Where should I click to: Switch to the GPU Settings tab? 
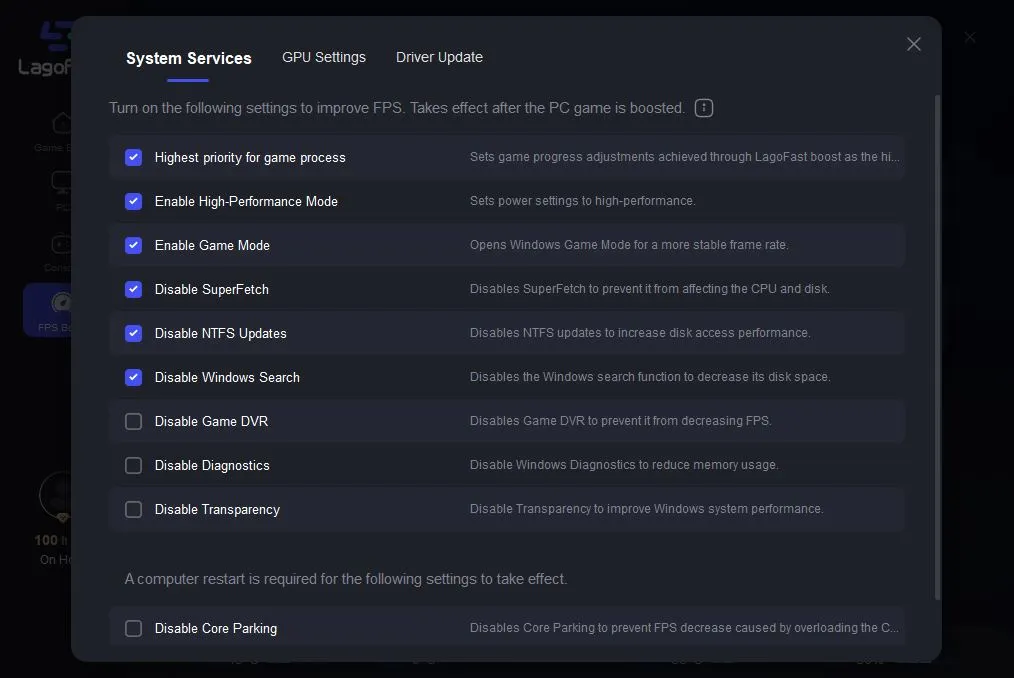coord(324,57)
